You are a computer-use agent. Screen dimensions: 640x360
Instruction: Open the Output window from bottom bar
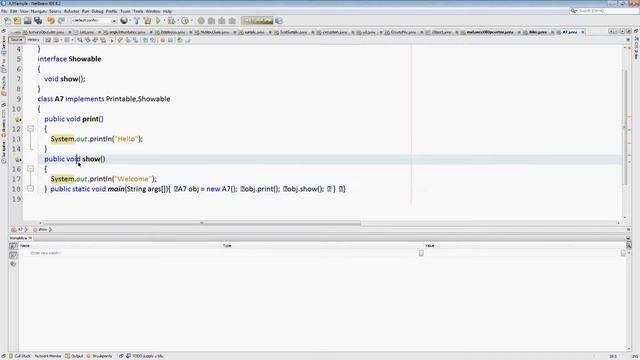point(74,356)
